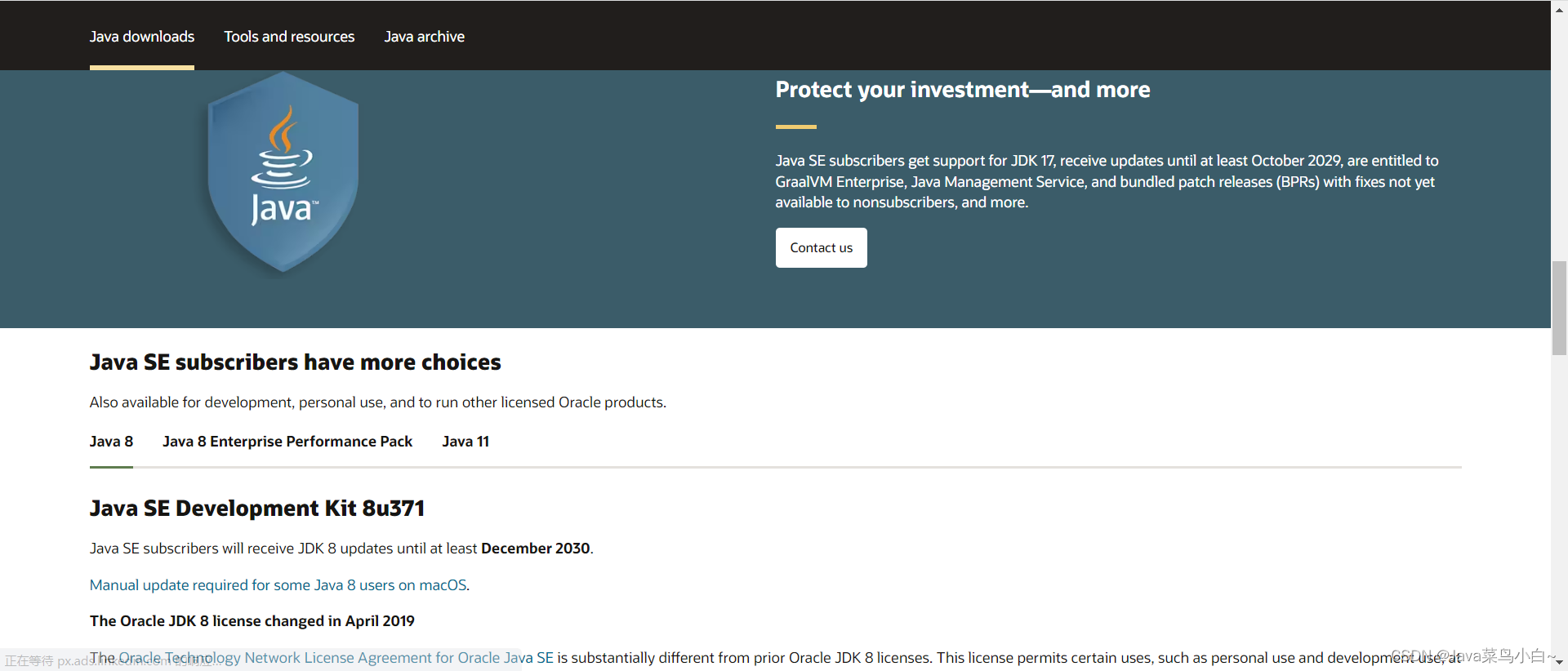The width and height of the screenshot is (1568, 671).
Task: Switch to Tools and resources tab
Action: (x=289, y=37)
